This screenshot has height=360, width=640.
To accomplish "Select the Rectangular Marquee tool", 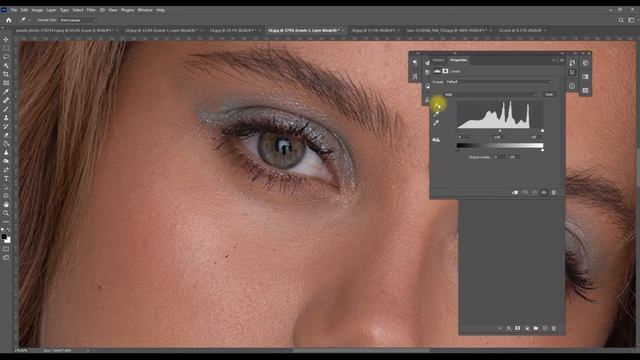I will (x=6, y=48).
